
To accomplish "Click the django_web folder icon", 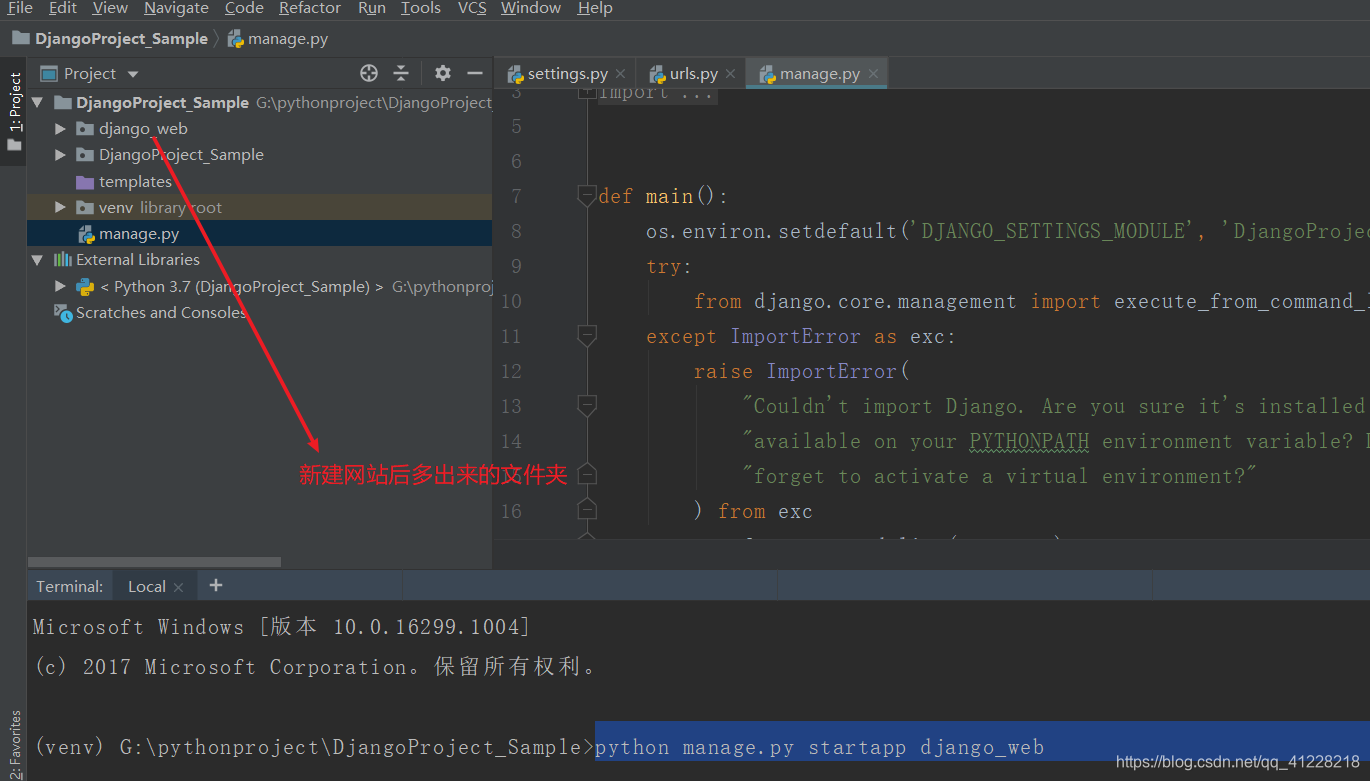I will click(x=85, y=129).
